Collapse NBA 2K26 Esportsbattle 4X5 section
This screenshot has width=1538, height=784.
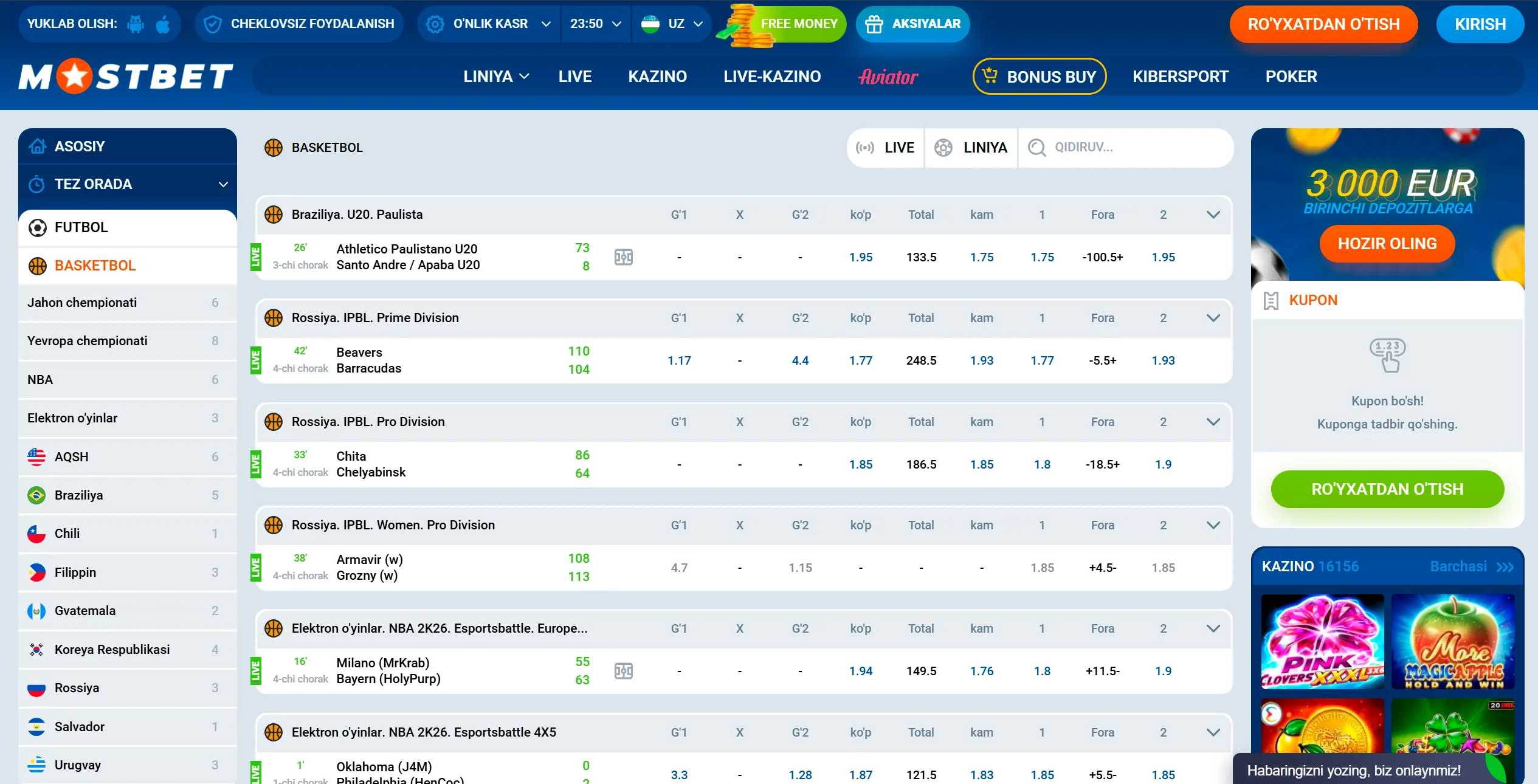(x=1213, y=732)
